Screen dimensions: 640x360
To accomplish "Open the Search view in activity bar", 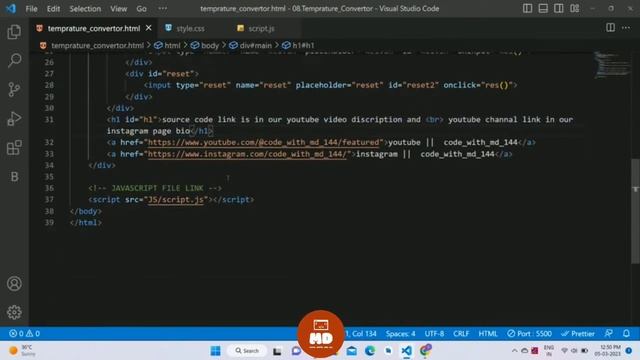I will pos(14,60).
